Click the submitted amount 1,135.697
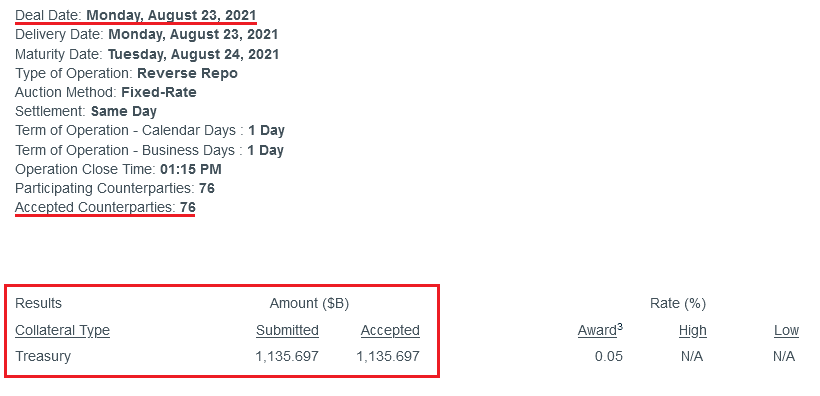This screenshot has height=396, width=820. [x=287, y=356]
